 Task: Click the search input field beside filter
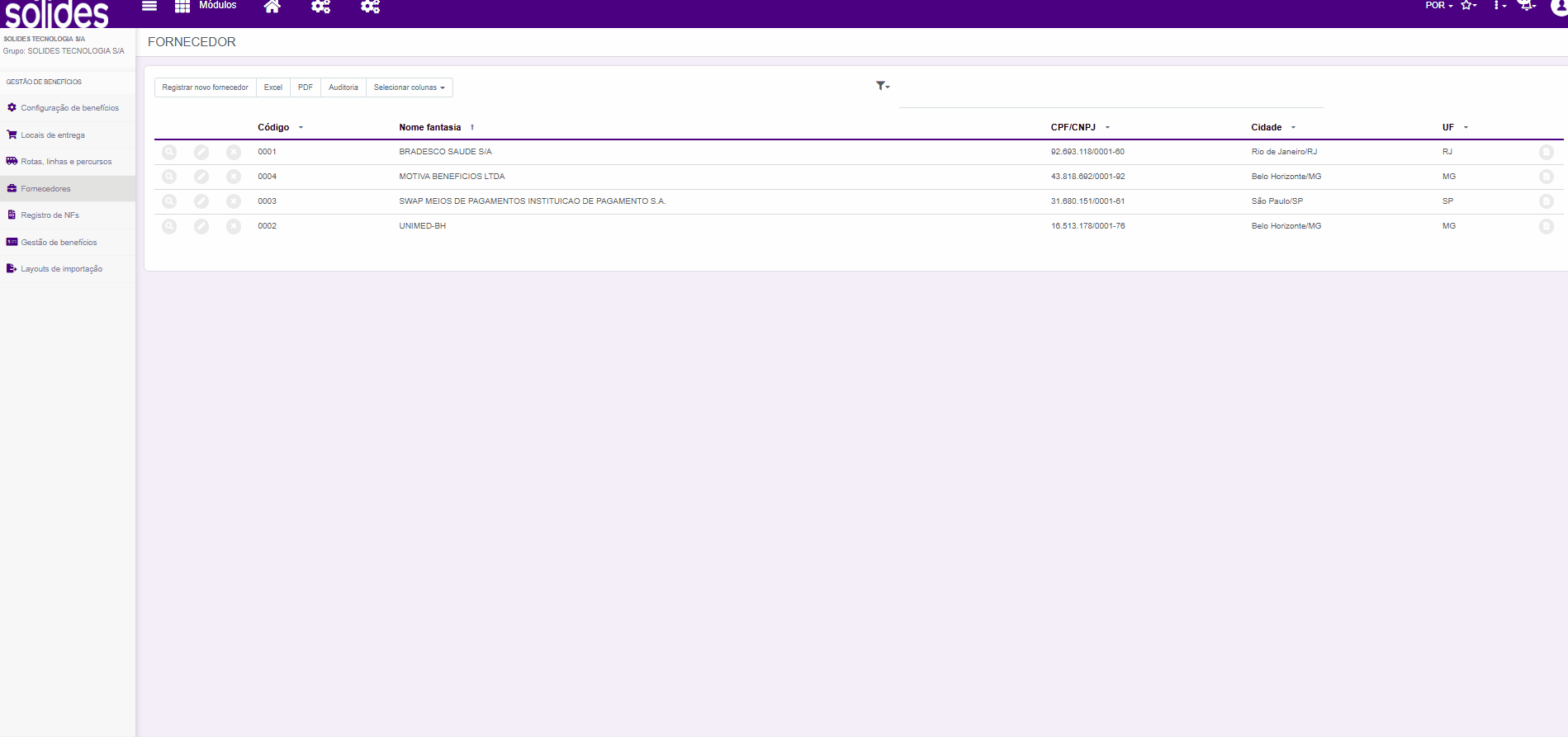pyautogui.click(x=1111, y=97)
